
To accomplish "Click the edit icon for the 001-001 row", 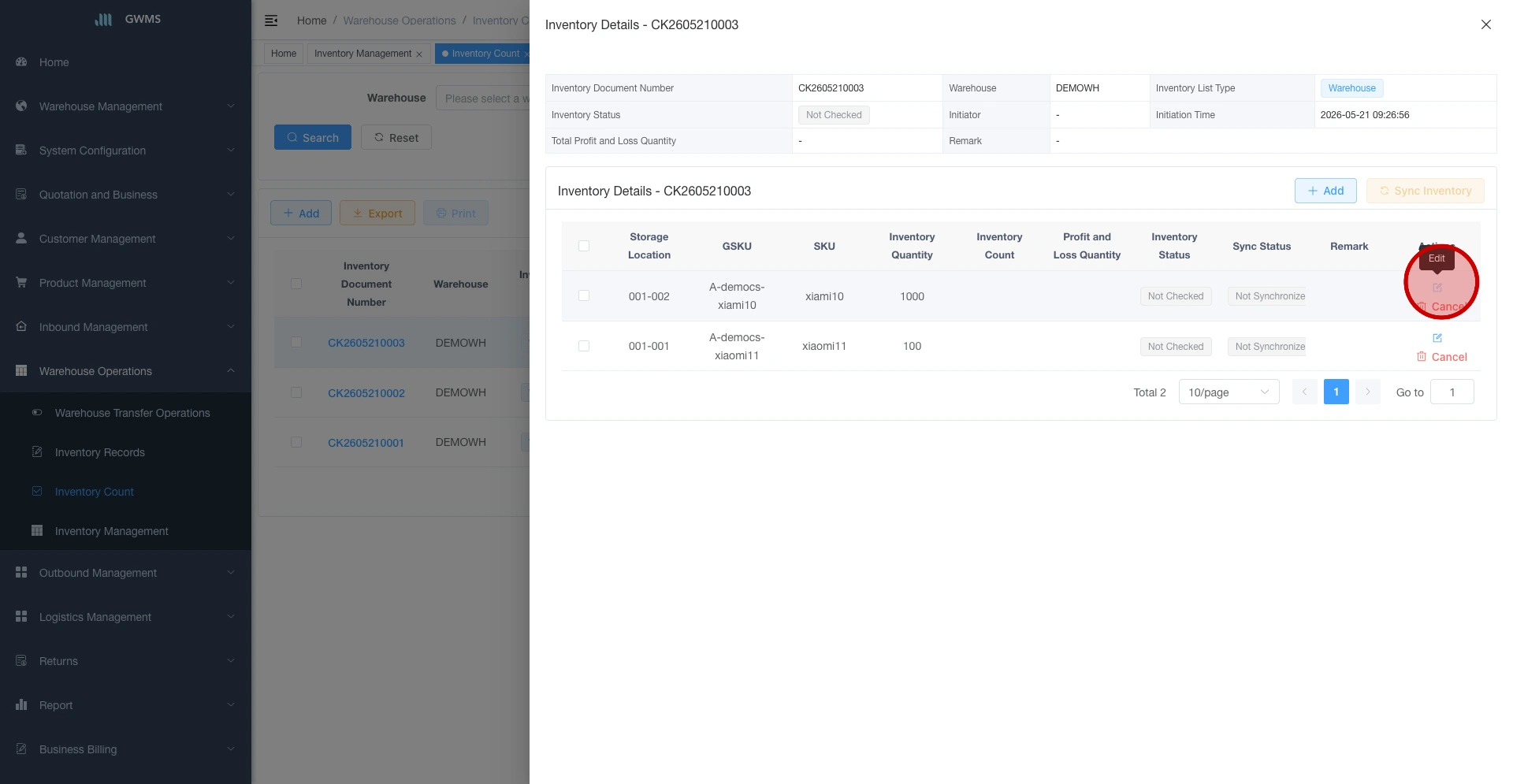I will pos(1437,338).
